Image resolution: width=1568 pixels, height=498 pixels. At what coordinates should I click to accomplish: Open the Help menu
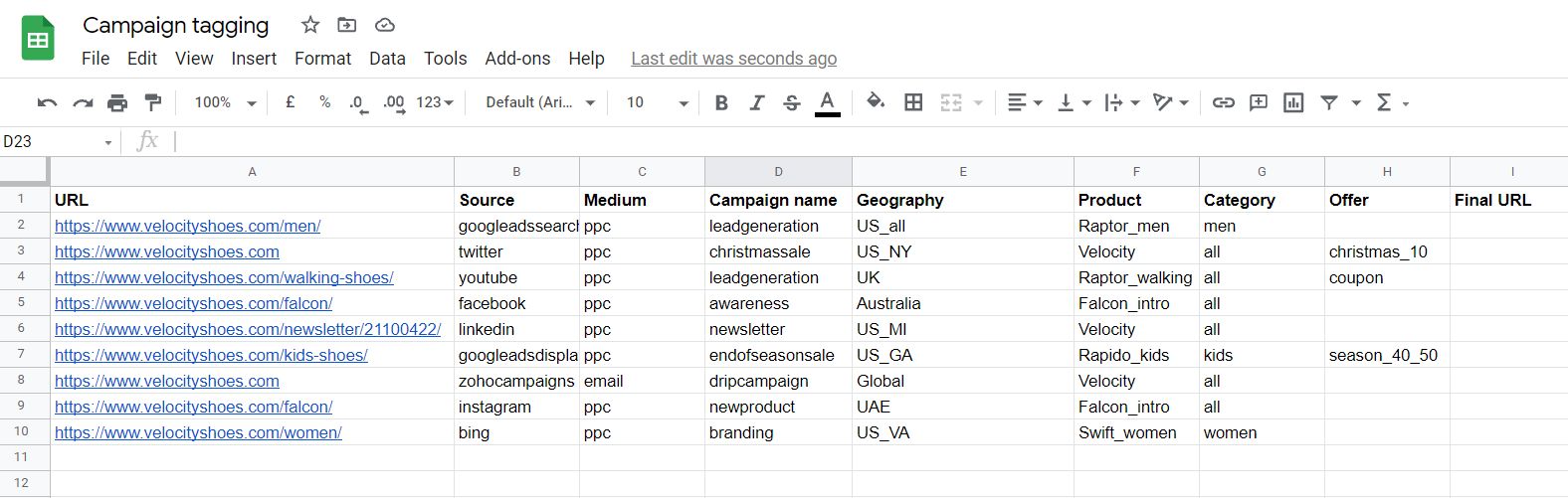coord(586,59)
